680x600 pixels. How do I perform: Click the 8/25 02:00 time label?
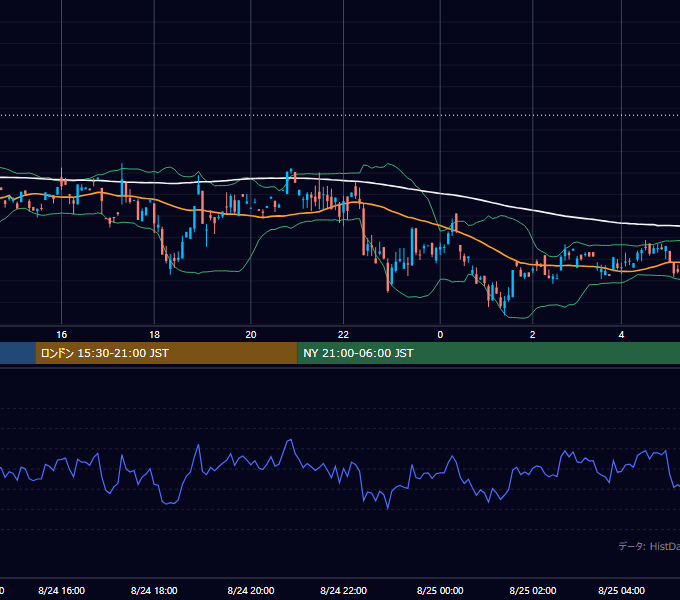tap(533, 590)
